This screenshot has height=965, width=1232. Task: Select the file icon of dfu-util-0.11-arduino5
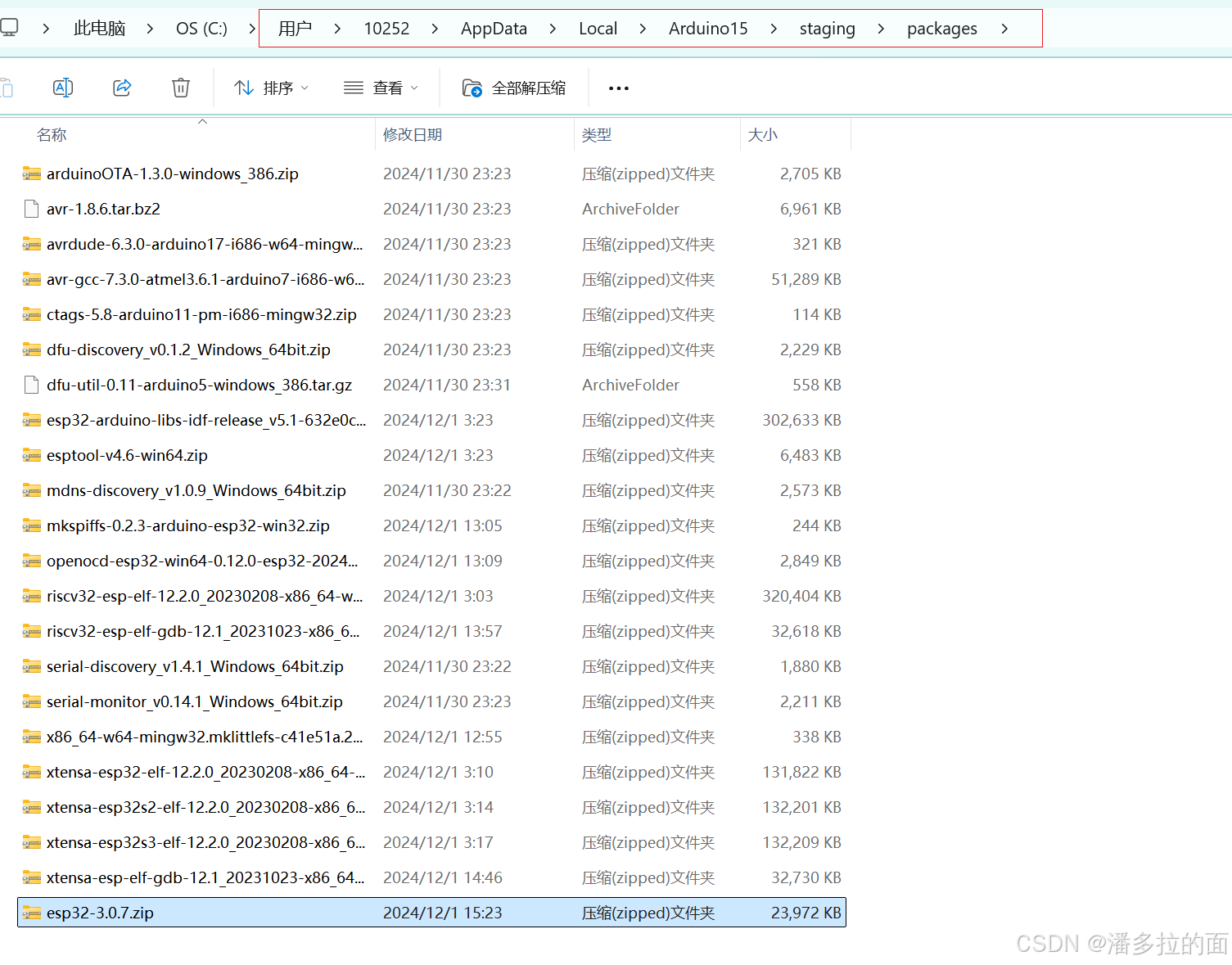(32, 385)
